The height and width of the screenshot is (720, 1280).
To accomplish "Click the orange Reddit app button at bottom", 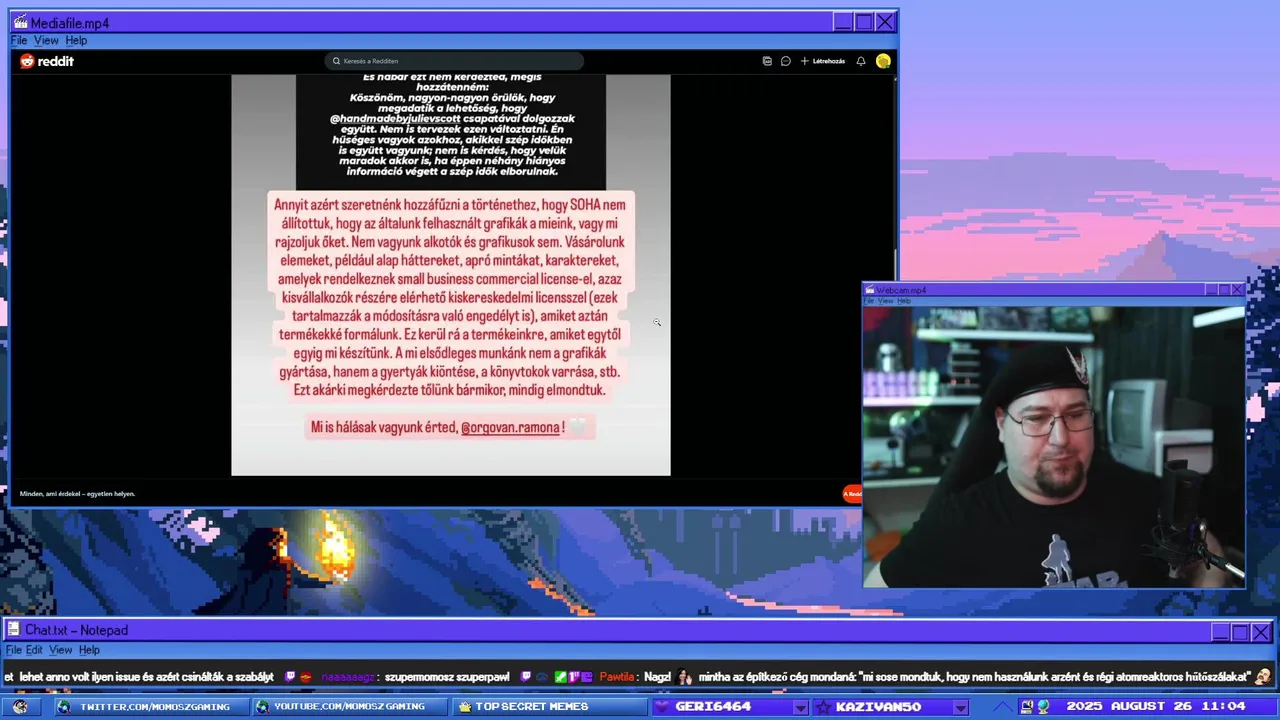I will [x=852, y=493].
